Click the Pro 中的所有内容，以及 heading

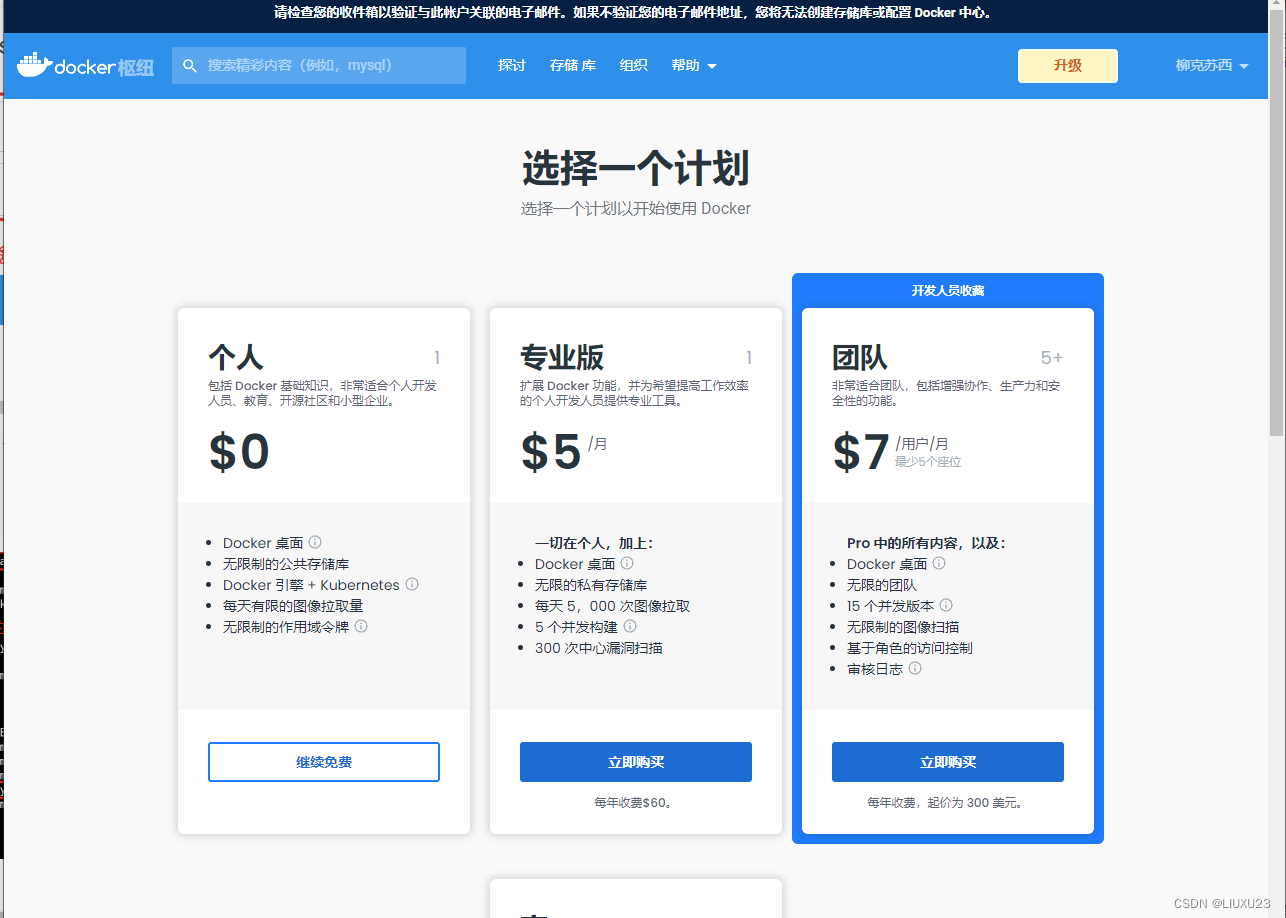pyautogui.click(x=926, y=543)
